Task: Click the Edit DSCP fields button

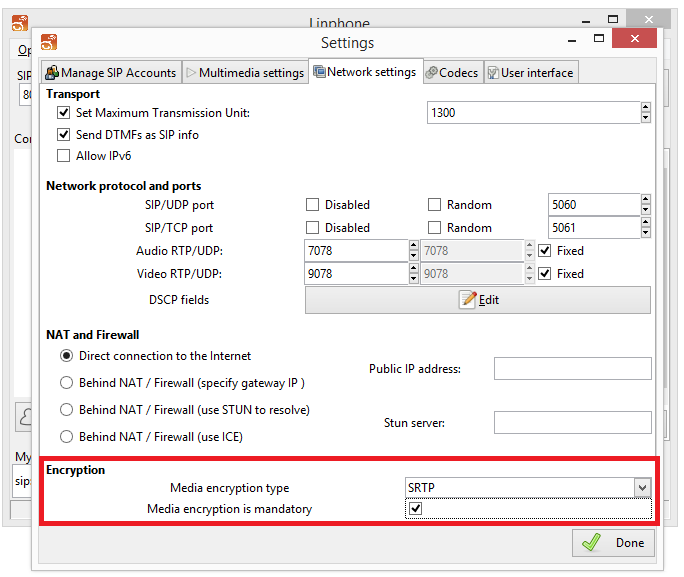Action: [x=477, y=300]
